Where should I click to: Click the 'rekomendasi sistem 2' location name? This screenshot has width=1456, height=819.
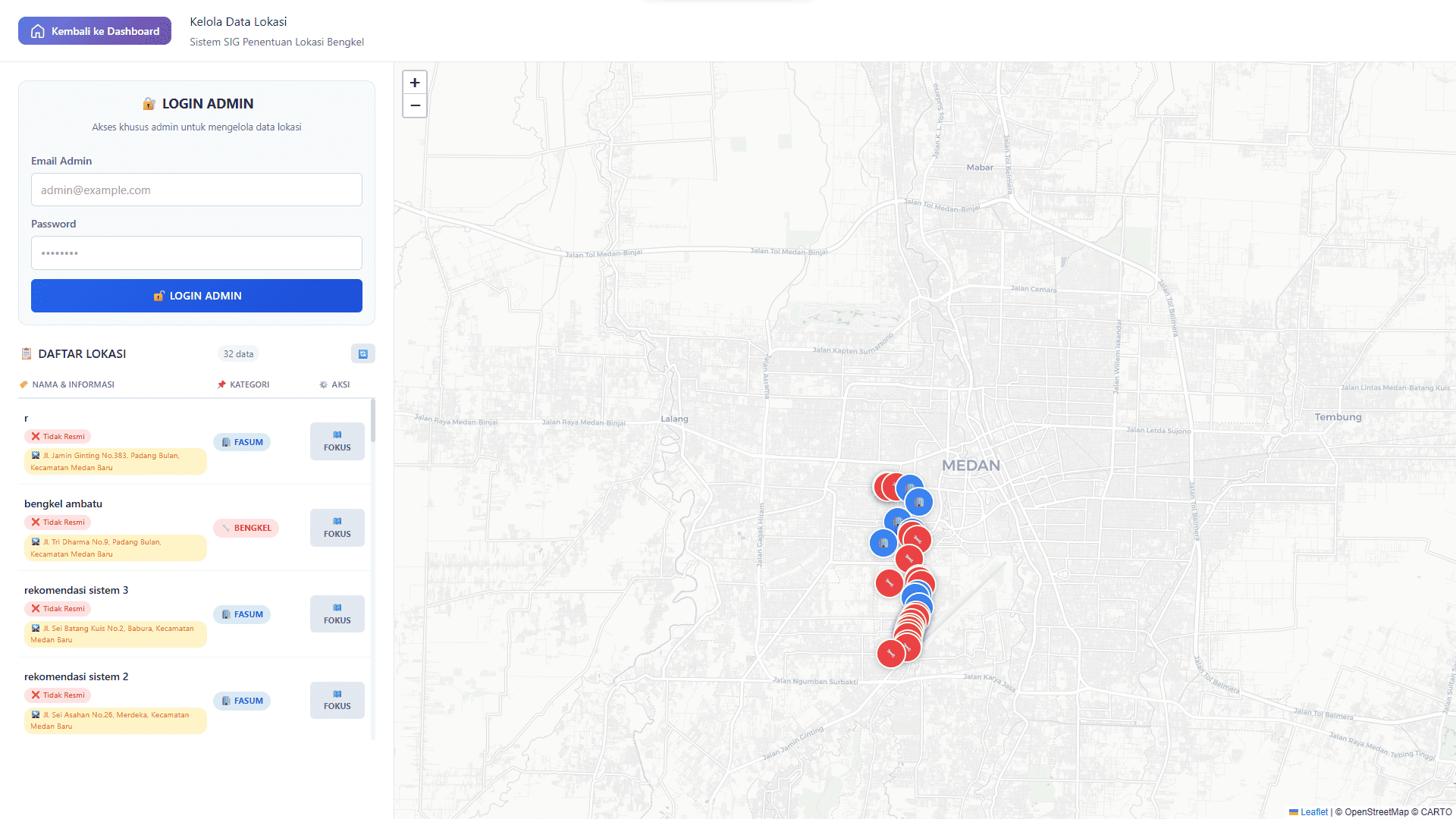[x=76, y=676]
